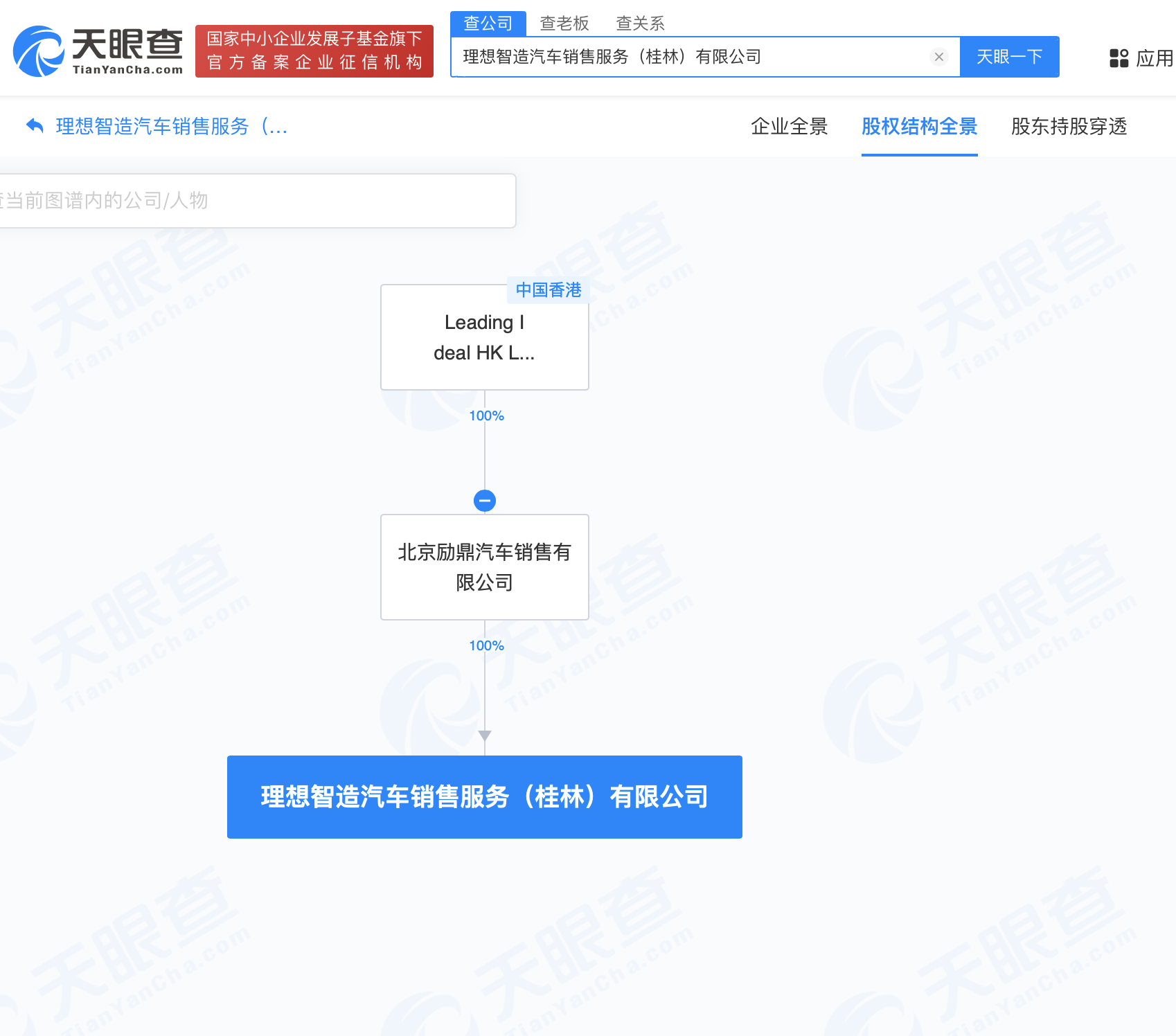Click the 100% label below Leading Ideal HK
Screen dimensions: 1176x1036
click(486, 416)
